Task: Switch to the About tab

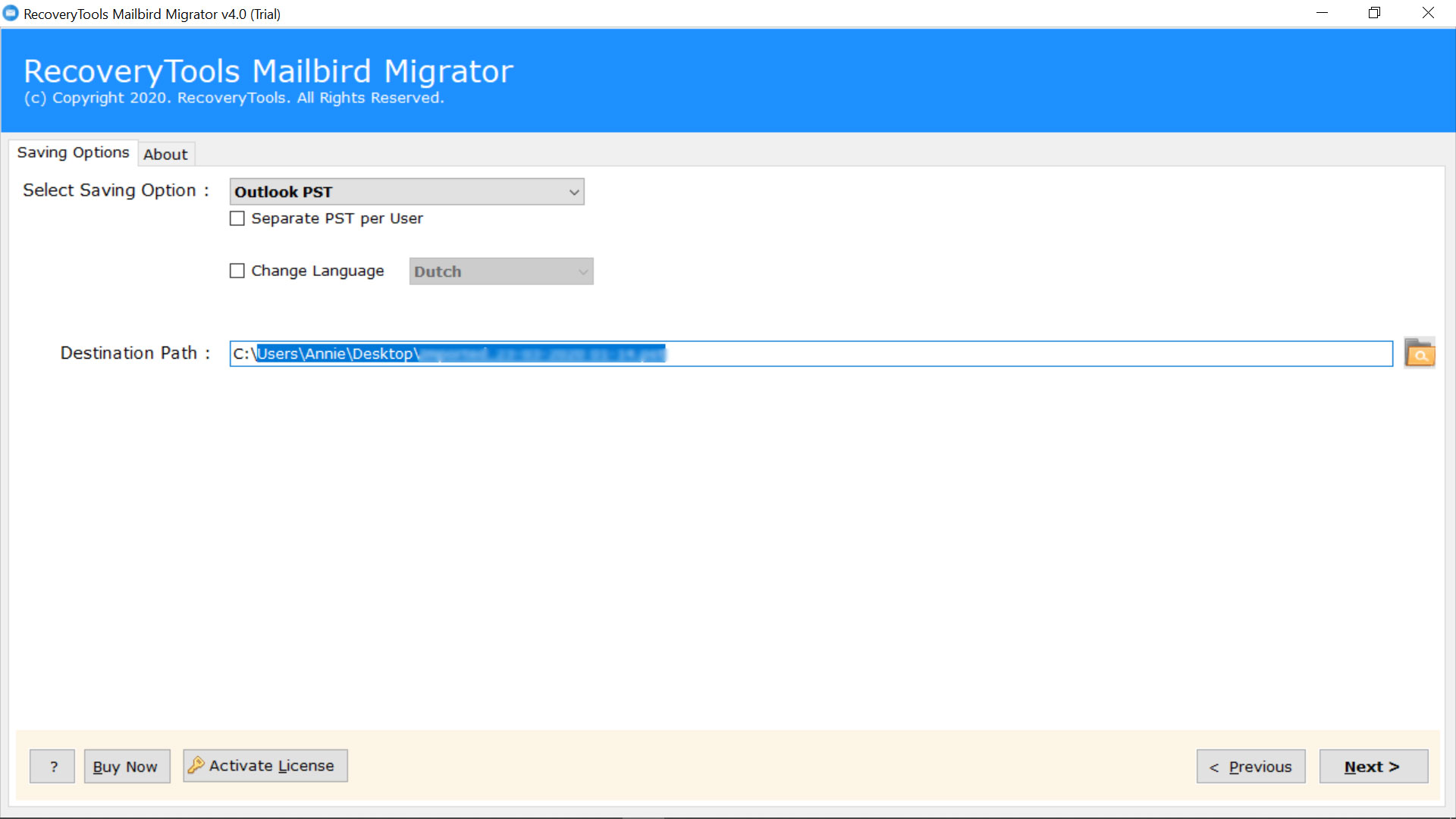Action: point(165,154)
